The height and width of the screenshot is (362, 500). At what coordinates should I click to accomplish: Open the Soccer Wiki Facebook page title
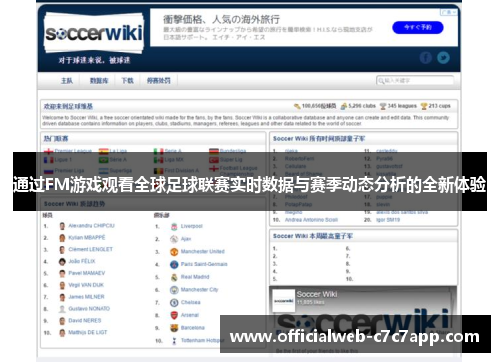317,294
